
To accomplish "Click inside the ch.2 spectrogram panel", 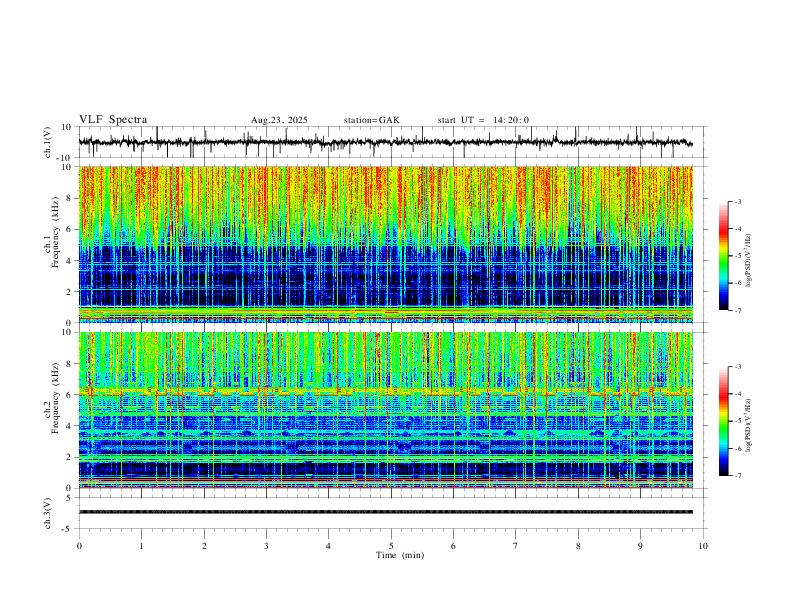I will coord(385,410).
